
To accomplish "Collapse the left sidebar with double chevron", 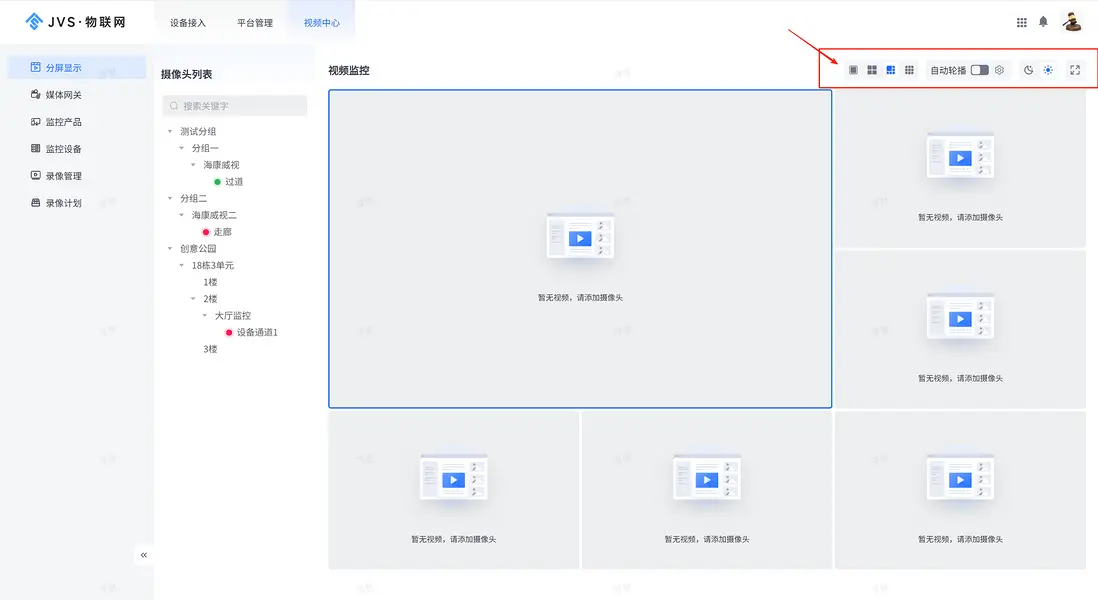I will (x=144, y=555).
